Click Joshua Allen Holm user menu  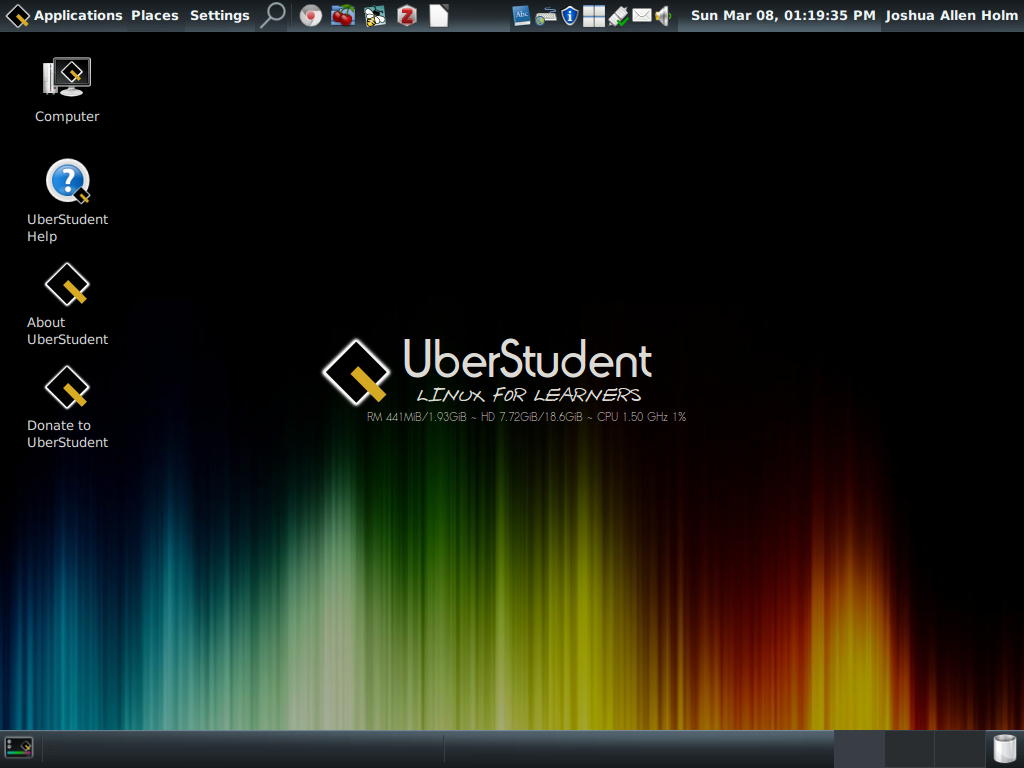coord(950,15)
